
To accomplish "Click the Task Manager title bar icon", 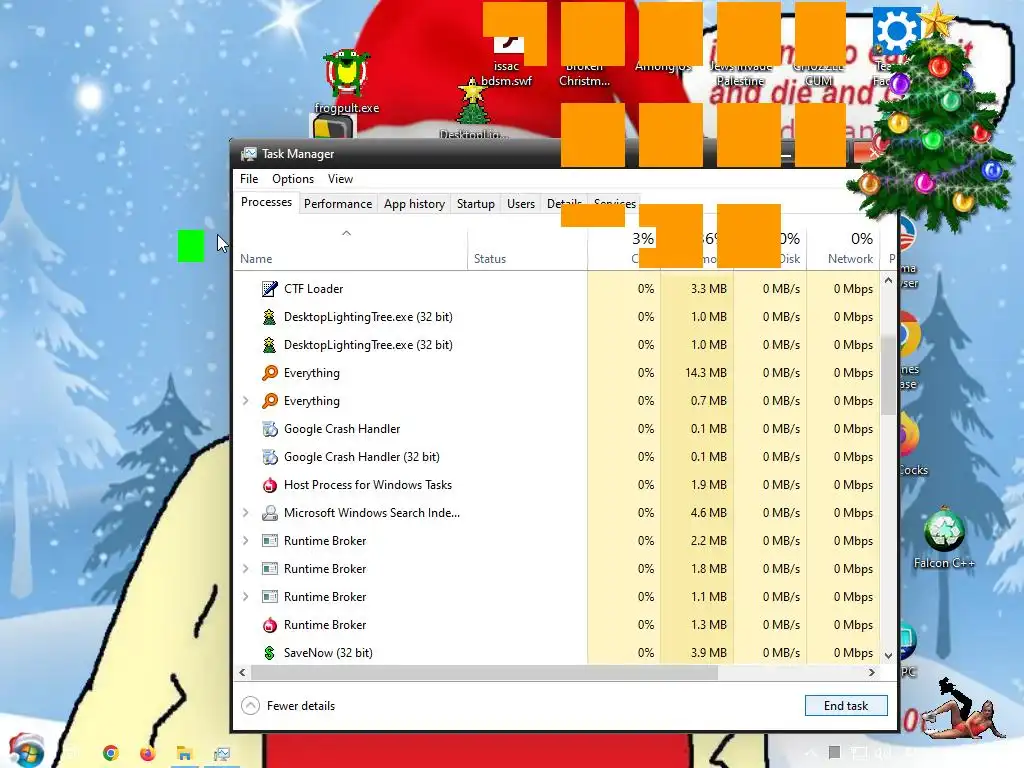I will [249, 154].
